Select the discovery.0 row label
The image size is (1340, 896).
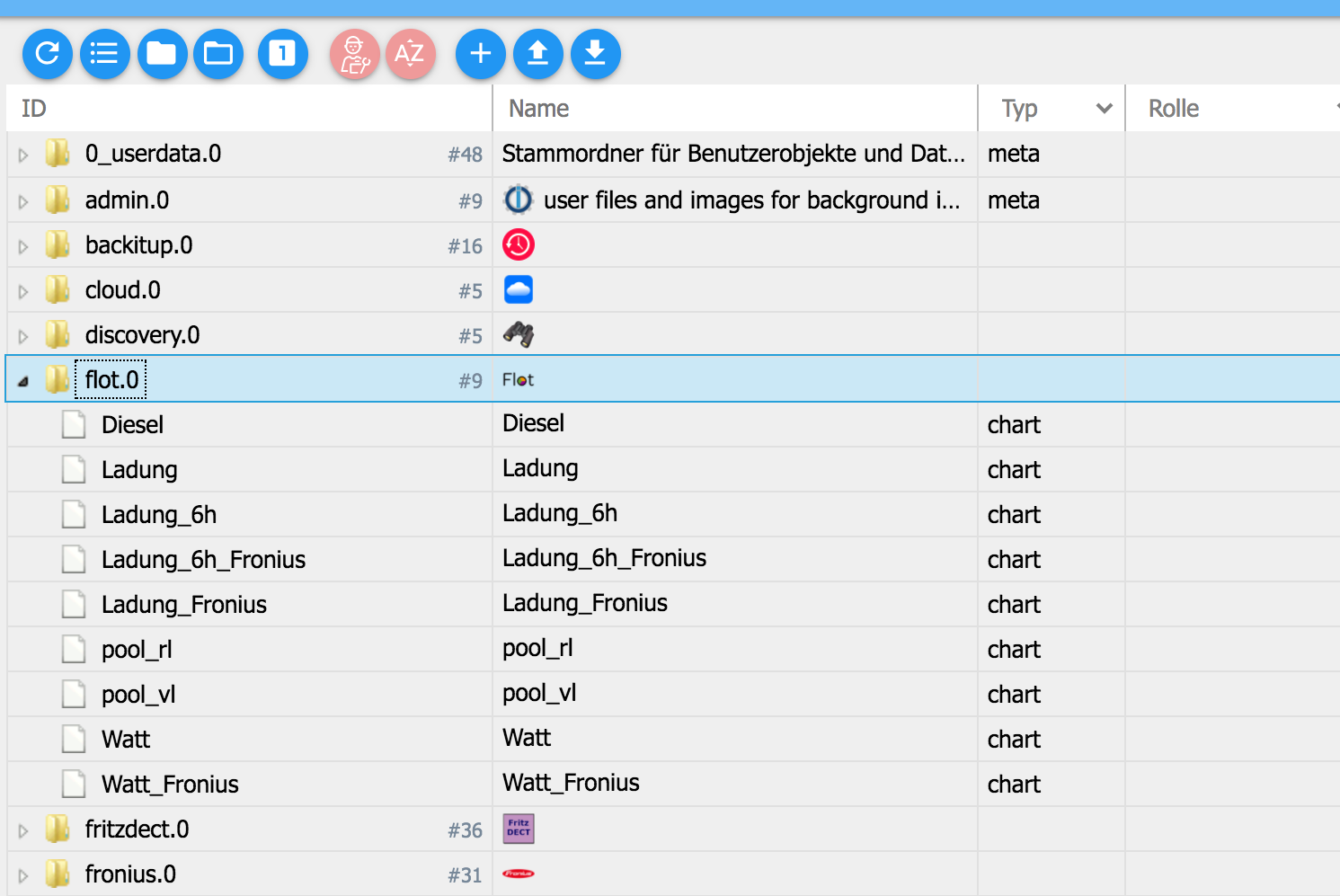coord(142,334)
